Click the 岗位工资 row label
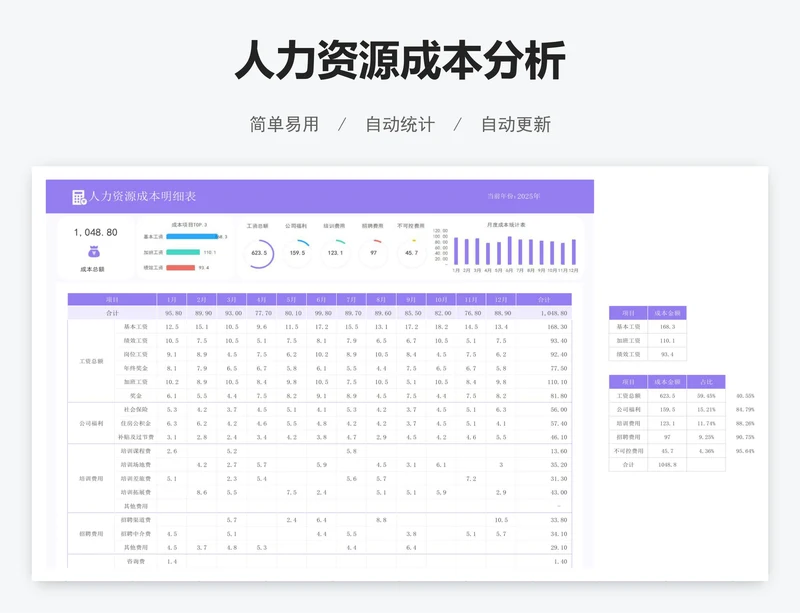Image resolution: width=800 pixels, height=613 pixels. (x=136, y=354)
